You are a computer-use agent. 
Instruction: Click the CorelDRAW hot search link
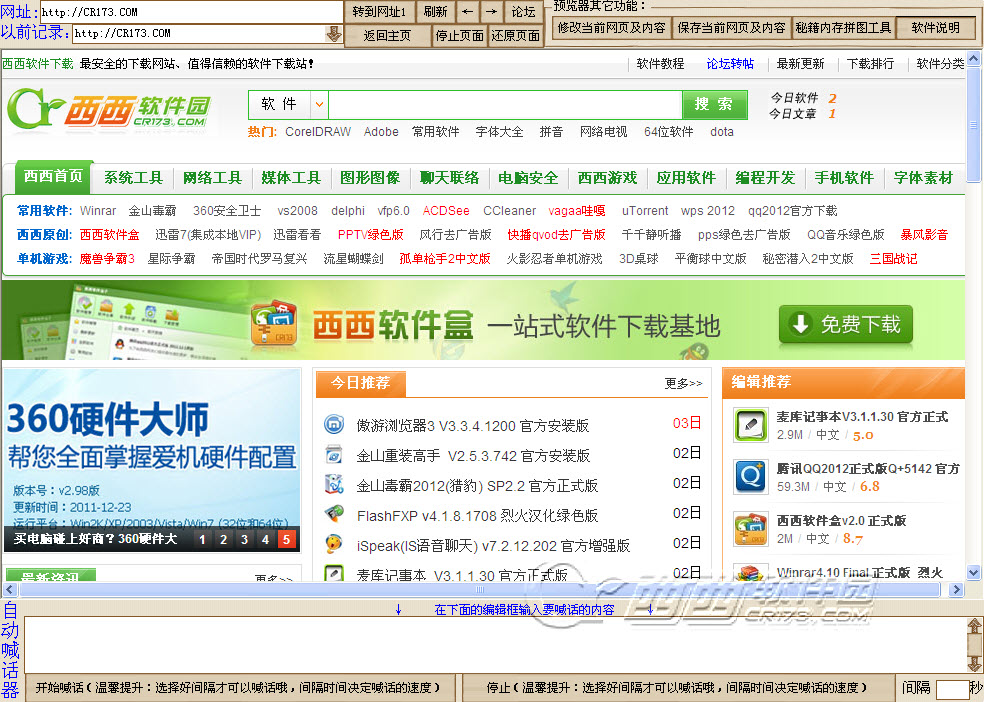(318, 132)
